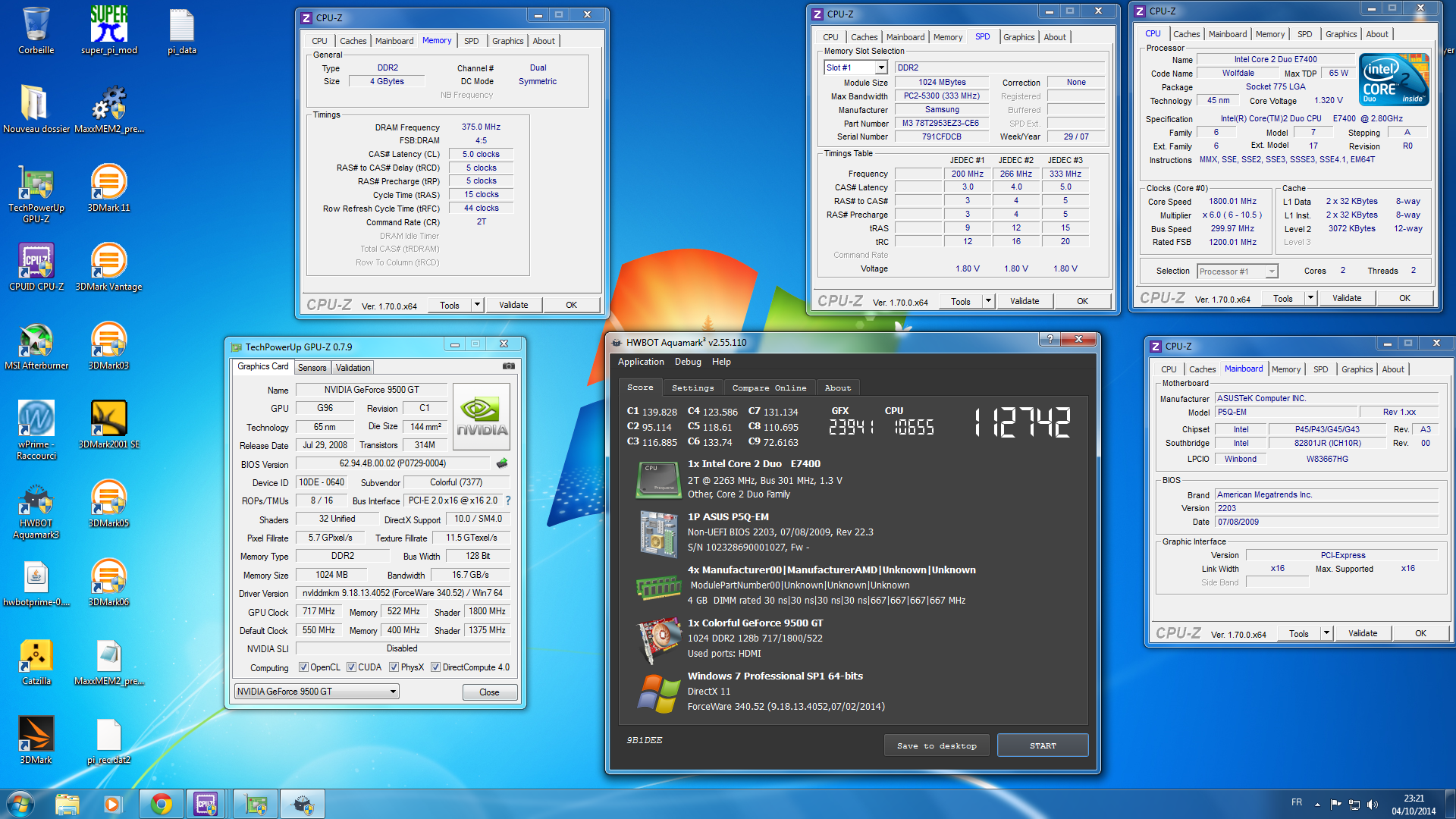Open the pi_rec.dat2 file icon
The image size is (1456, 819).
coord(109,741)
